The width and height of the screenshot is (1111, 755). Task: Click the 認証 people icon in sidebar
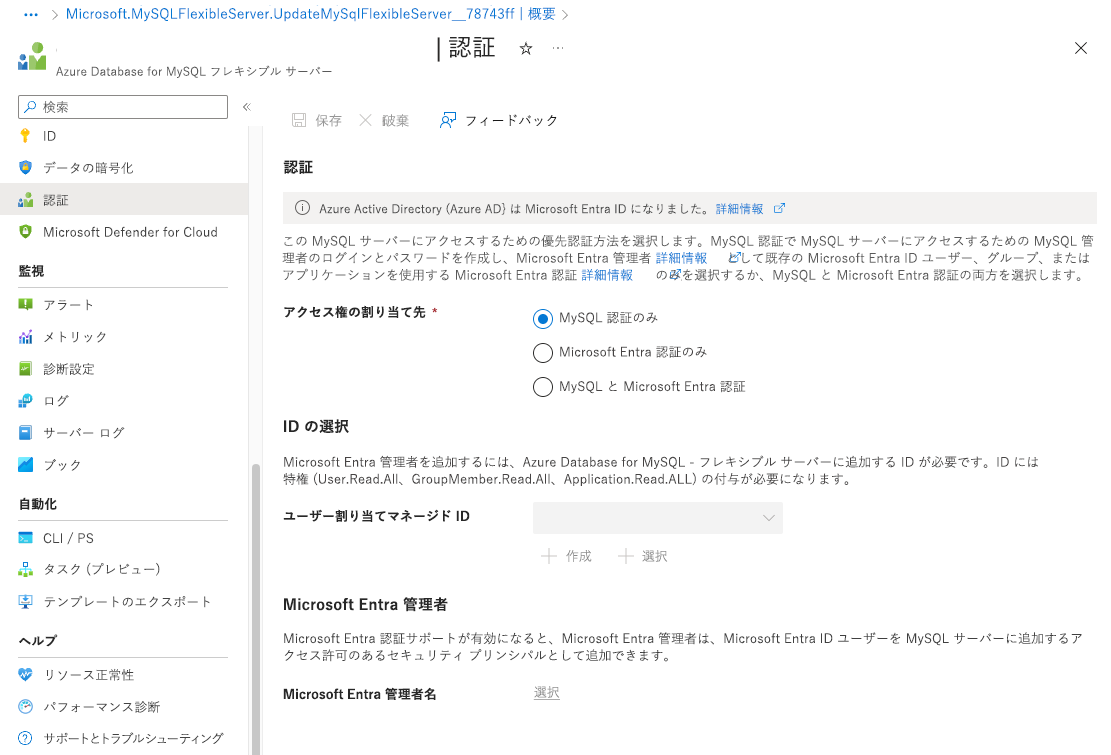pyautogui.click(x=26, y=200)
